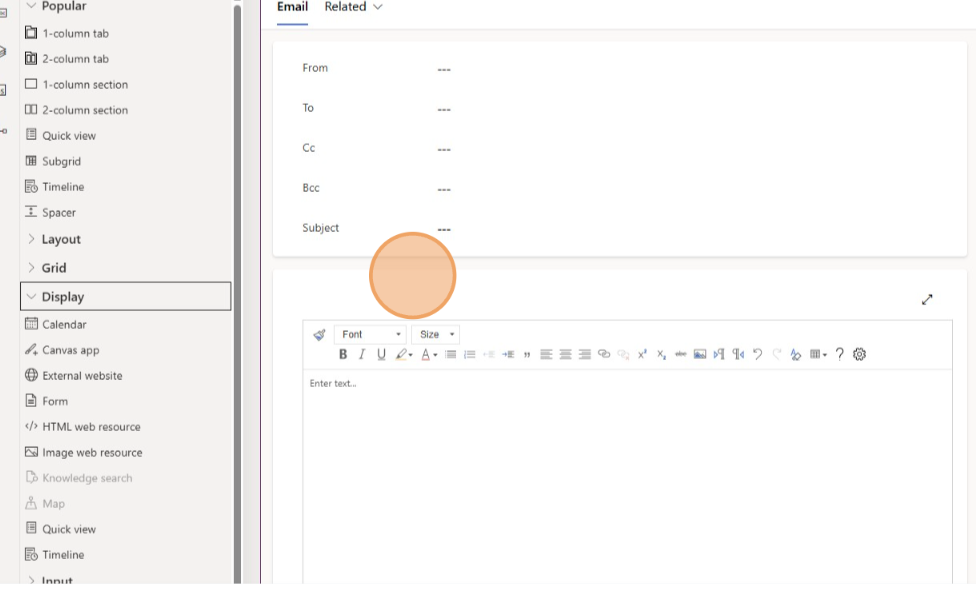Select the 1-column tab component

[x=67, y=33]
